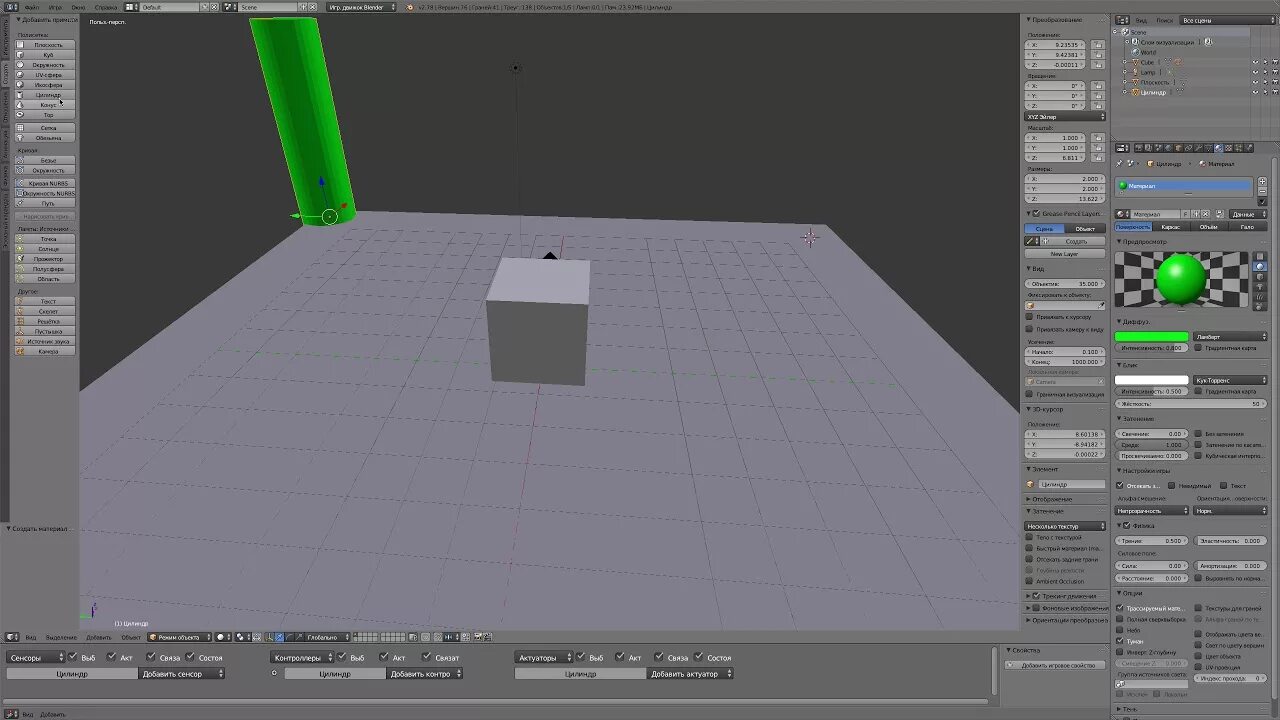Click the white specular color swatch
This screenshot has width=1280, height=720.
click(x=1152, y=380)
